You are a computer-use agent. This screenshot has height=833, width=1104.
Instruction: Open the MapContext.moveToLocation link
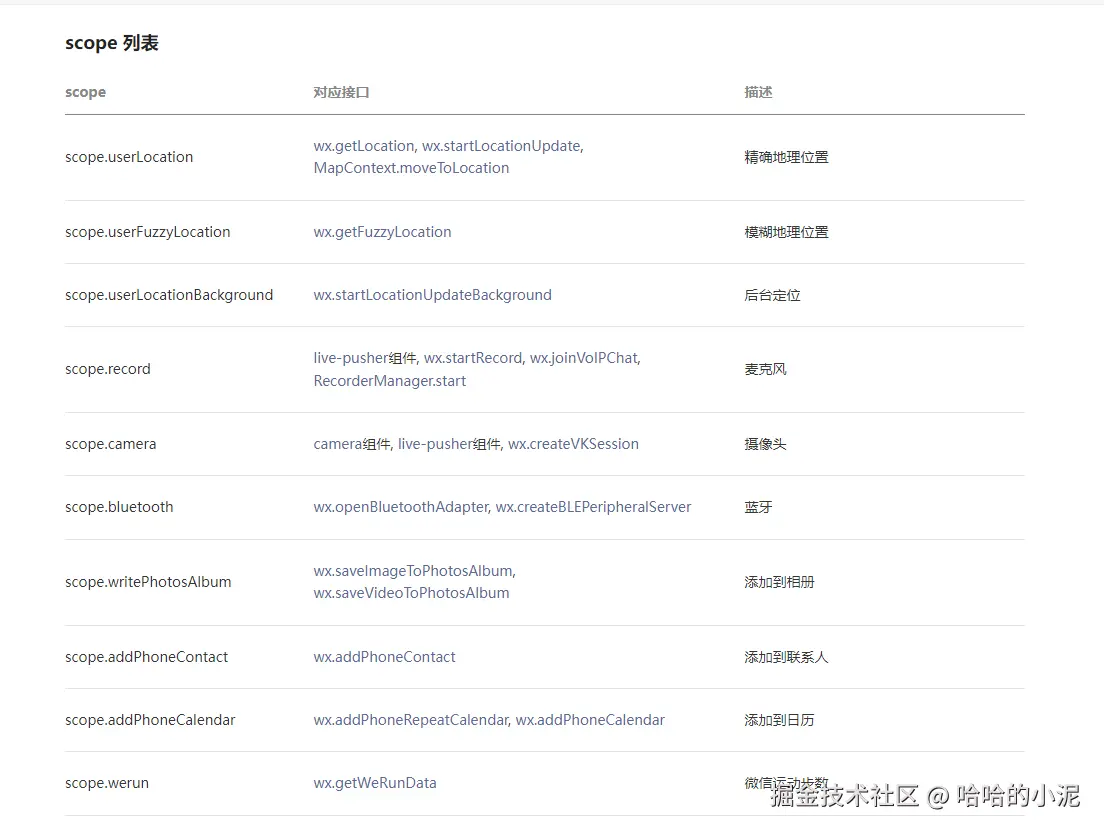tap(410, 168)
